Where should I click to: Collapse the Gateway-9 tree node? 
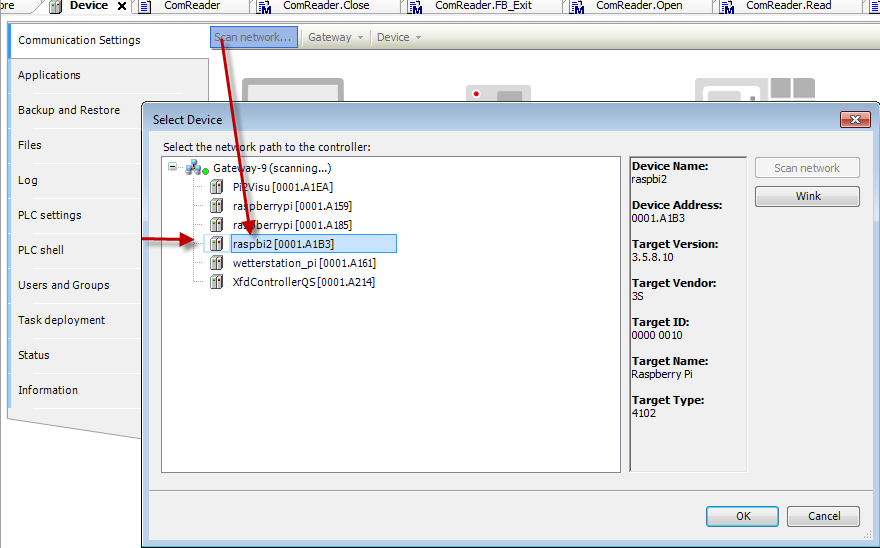[x=173, y=168]
